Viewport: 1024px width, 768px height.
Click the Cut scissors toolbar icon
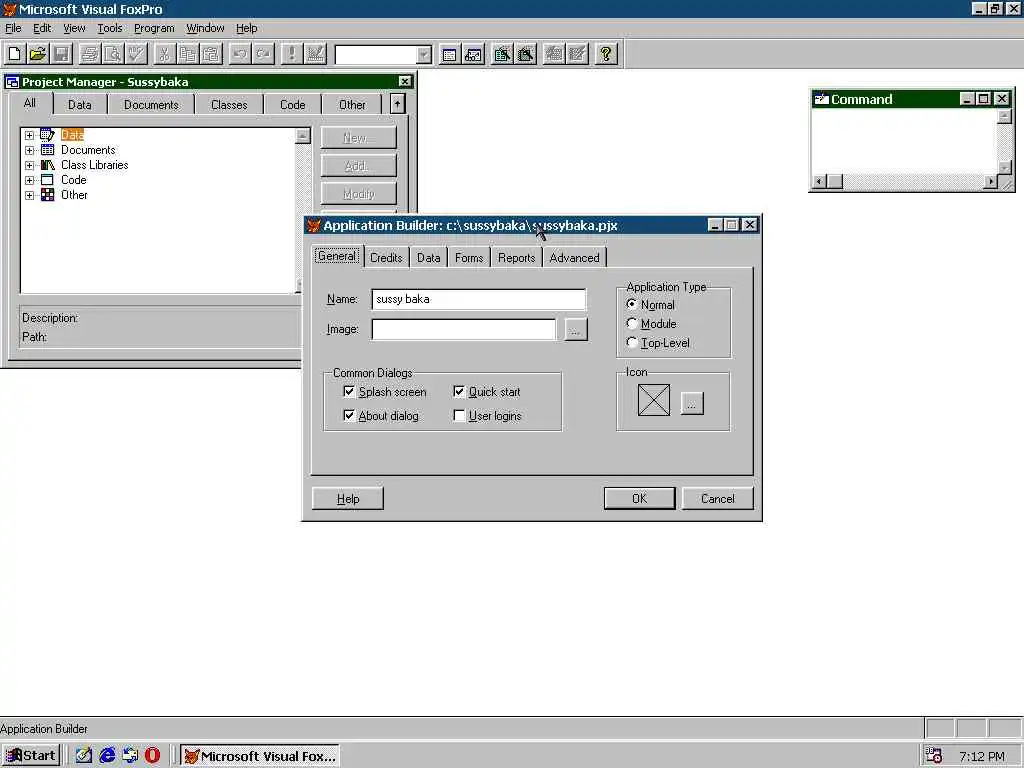coord(164,54)
